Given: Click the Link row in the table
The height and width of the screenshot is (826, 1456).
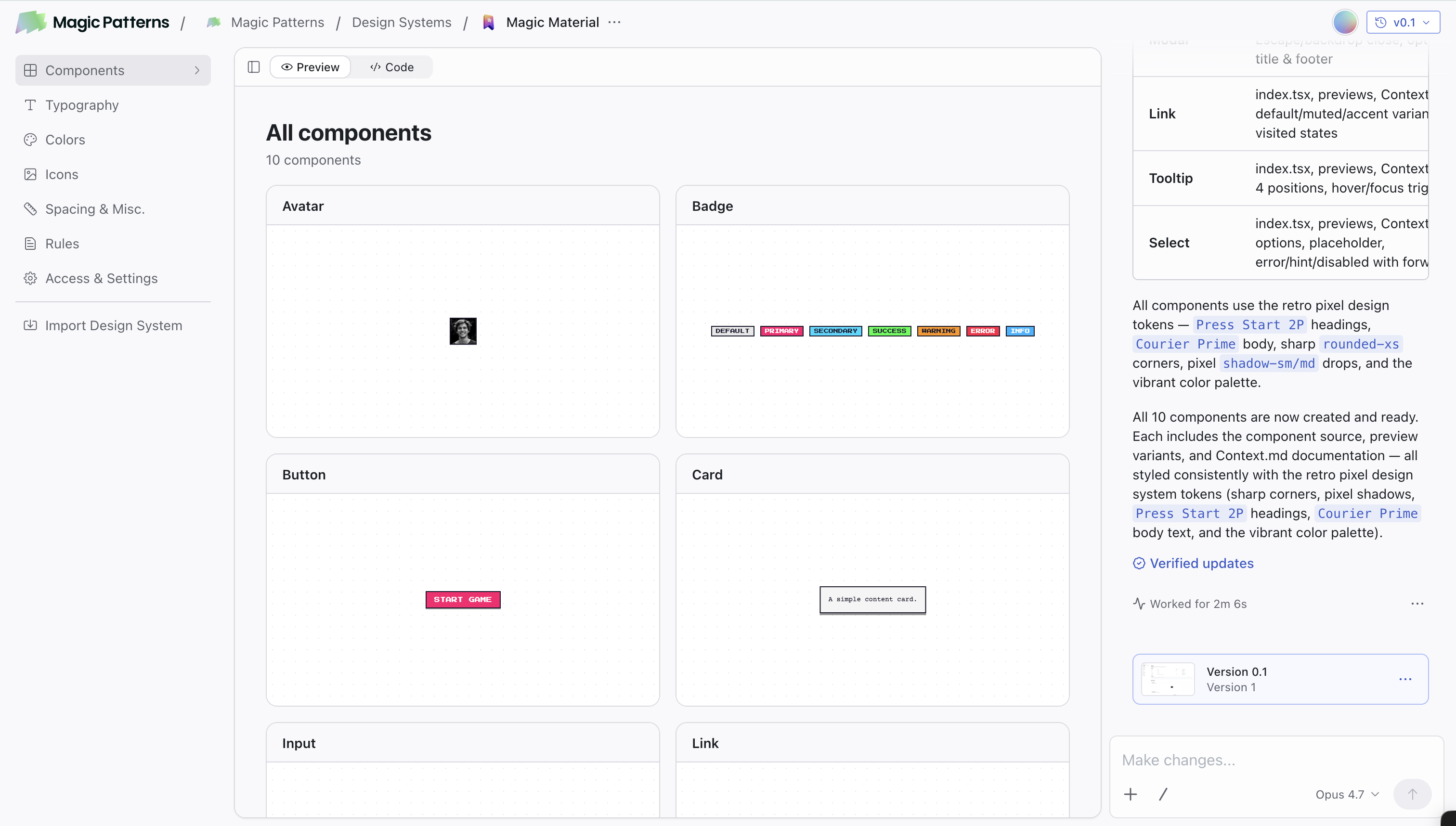Looking at the screenshot, I should tap(1281, 114).
